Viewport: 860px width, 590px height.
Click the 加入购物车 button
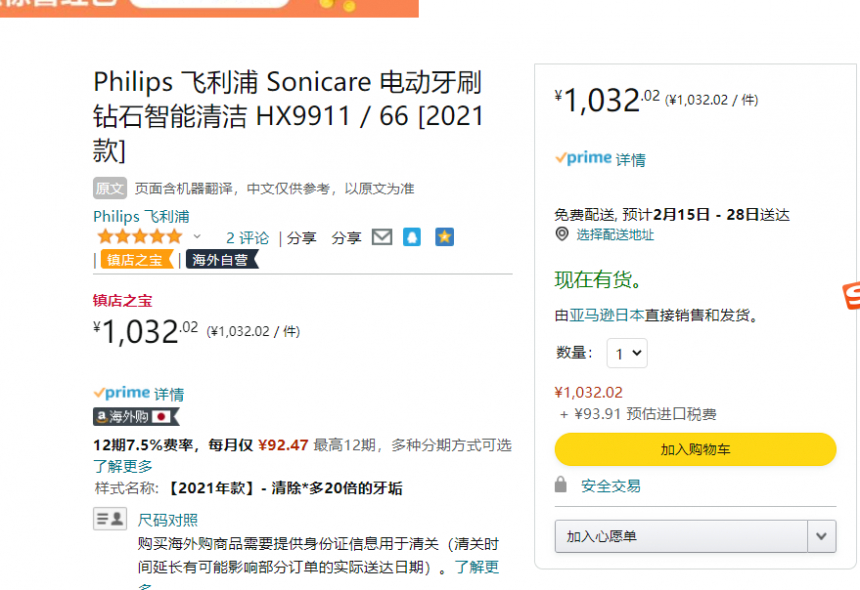click(695, 449)
